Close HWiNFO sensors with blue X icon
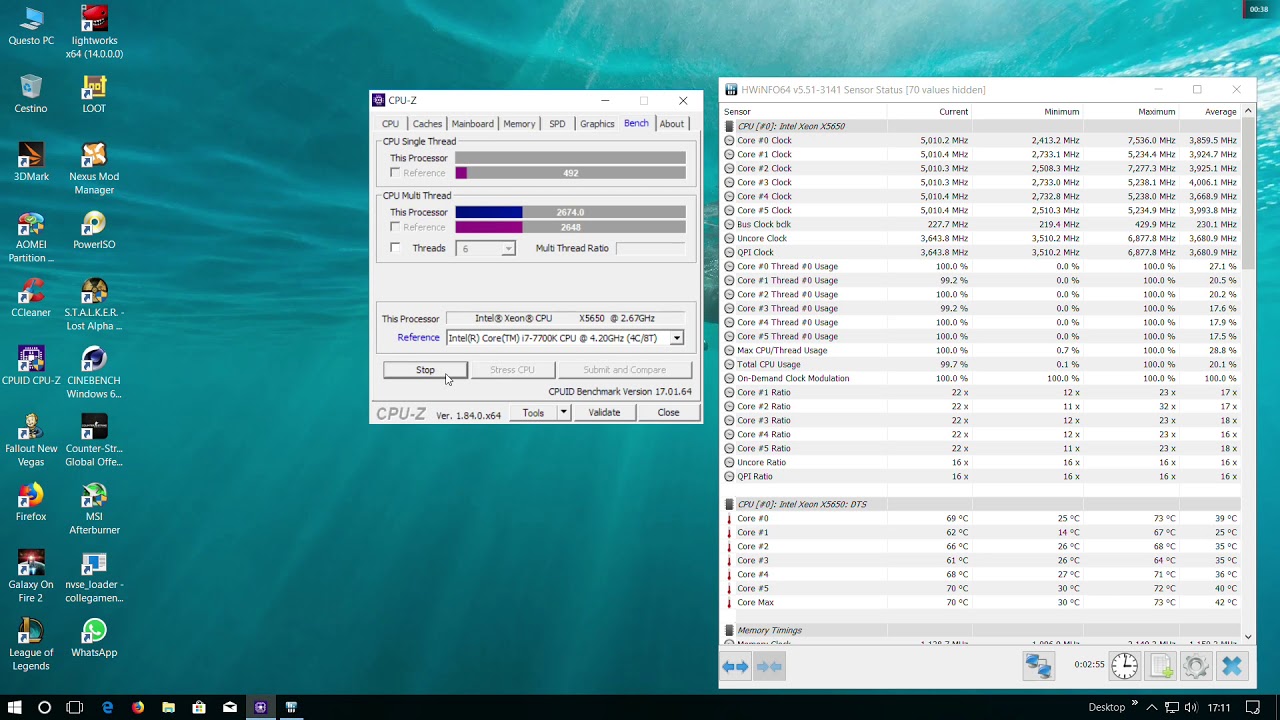Image resolution: width=1280 pixels, height=720 pixels. (1232, 666)
